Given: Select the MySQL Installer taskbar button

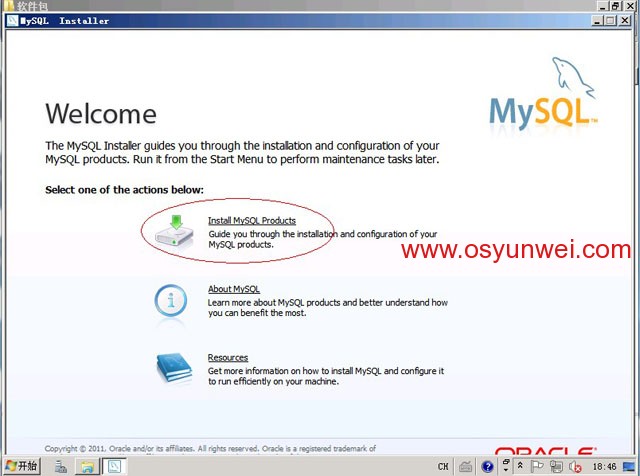Looking at the screenshot, I should (114, 466).
